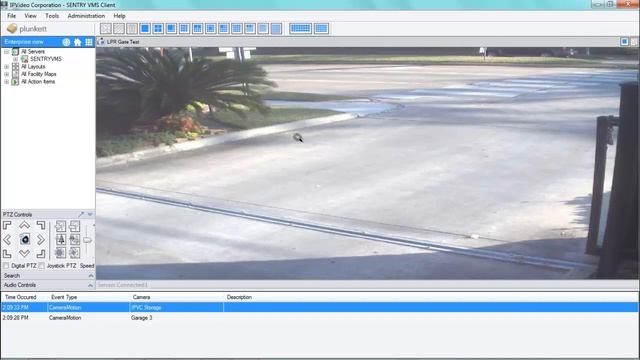This screenshot has width=640, height=360.
Task: Expand the All Action Items tree node
Action: pos(7,82)
